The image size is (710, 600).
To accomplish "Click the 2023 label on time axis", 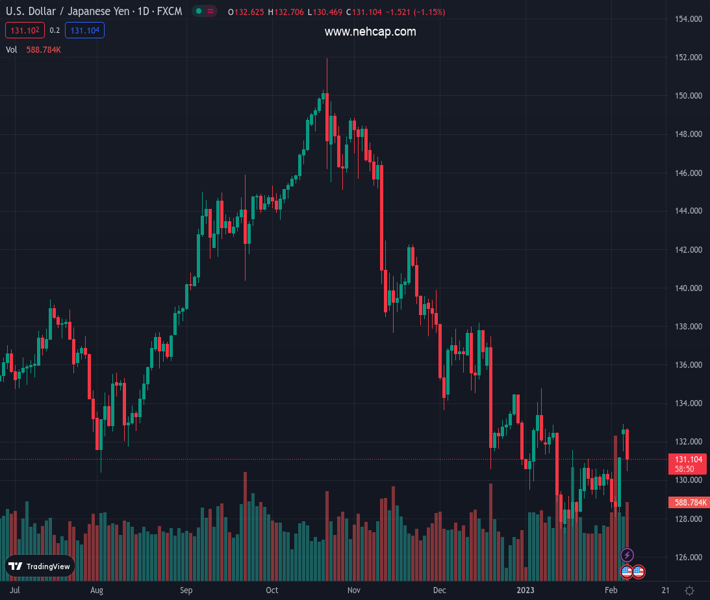I will pos(526,591).
